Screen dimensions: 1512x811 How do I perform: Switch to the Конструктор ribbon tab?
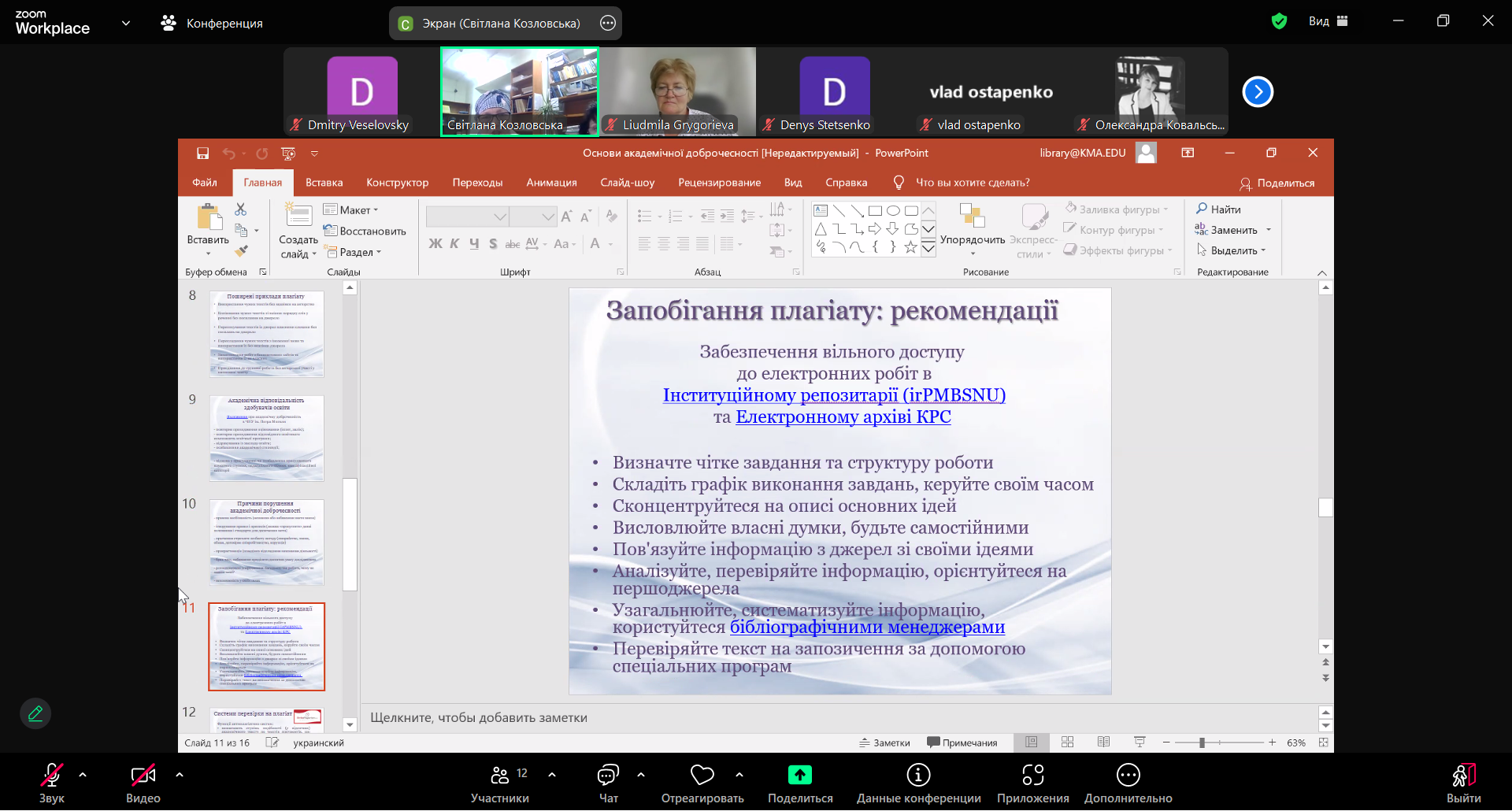398,183
